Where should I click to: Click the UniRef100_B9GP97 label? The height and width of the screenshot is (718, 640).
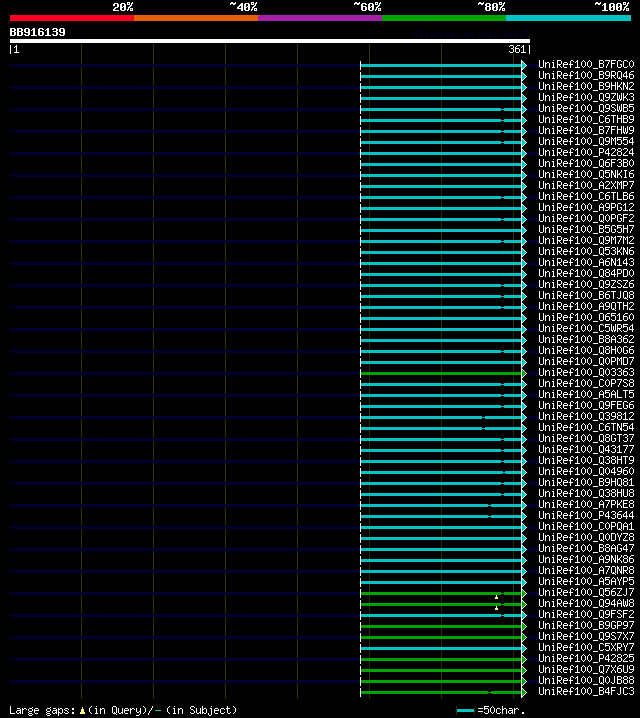click(586, 625)
